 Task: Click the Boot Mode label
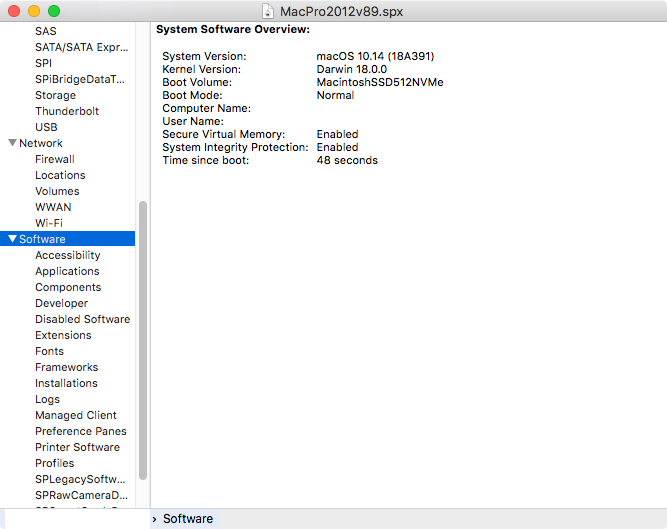point(192,95)
